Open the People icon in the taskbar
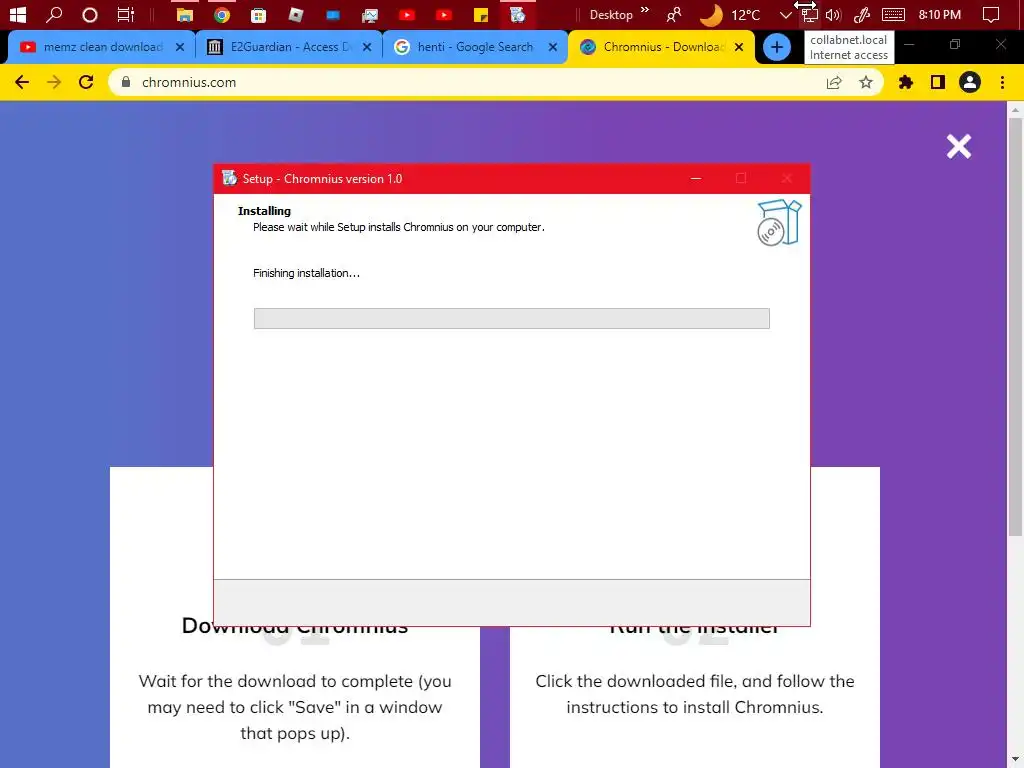 [x=674, y=14]
